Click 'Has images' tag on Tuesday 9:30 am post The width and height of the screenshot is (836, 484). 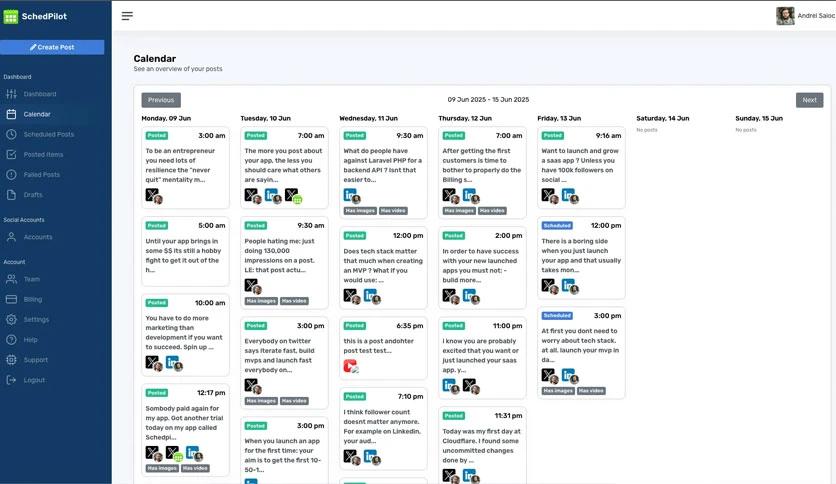[x=261, y=301]
